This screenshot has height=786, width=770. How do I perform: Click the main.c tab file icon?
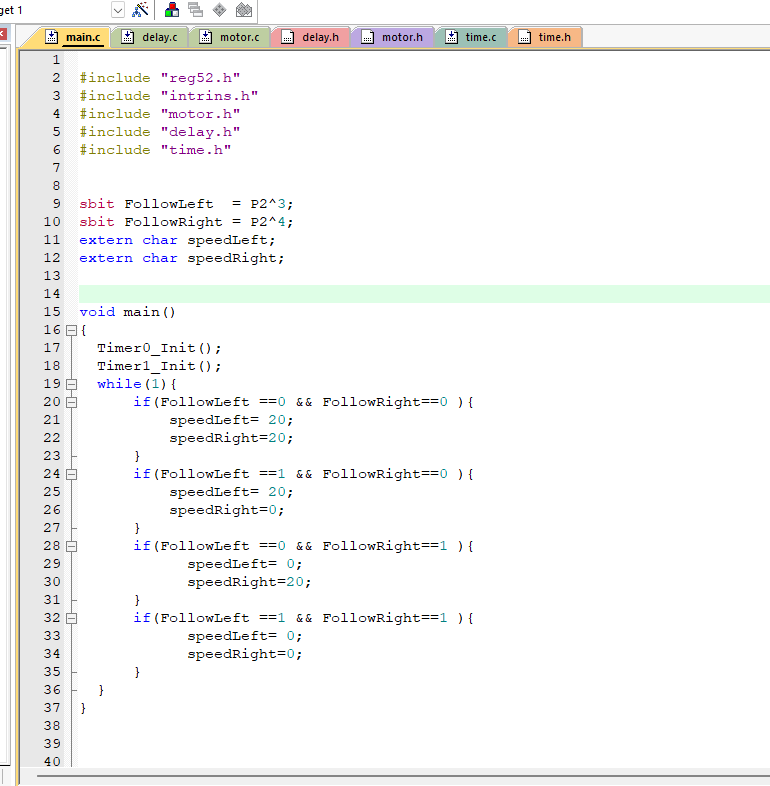51,37
